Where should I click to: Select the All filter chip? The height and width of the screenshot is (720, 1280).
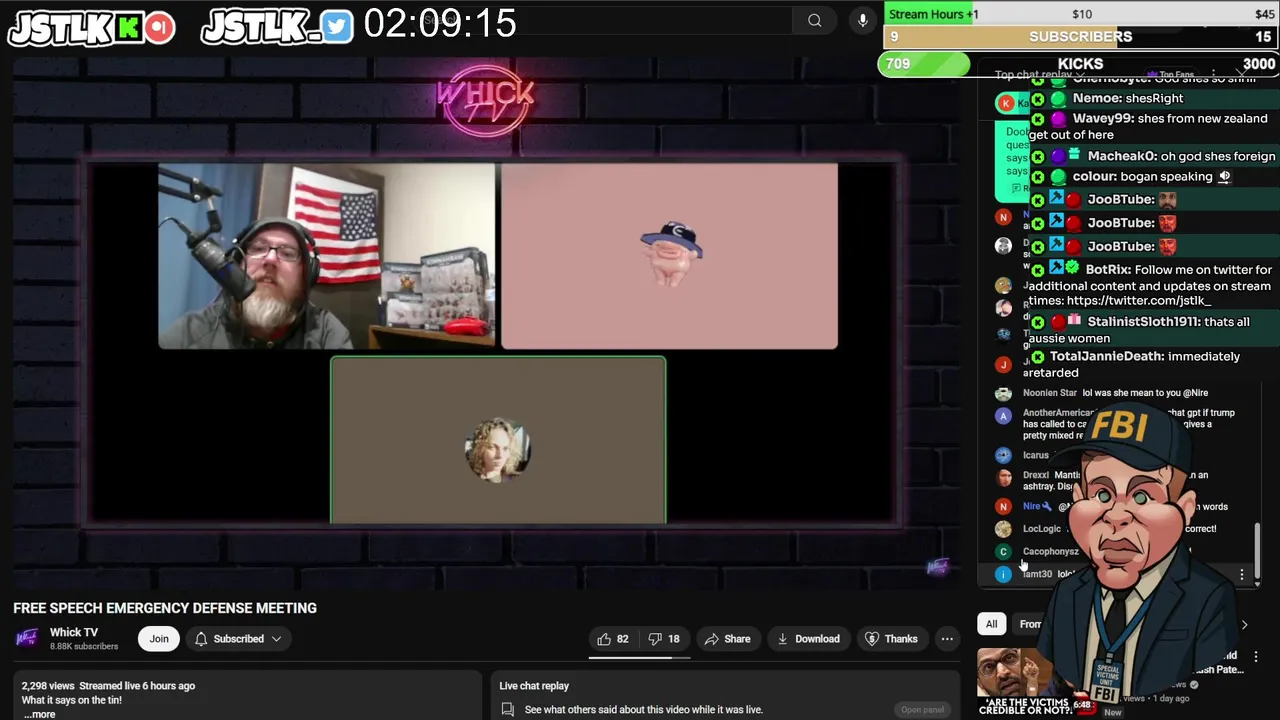(991, 624)
